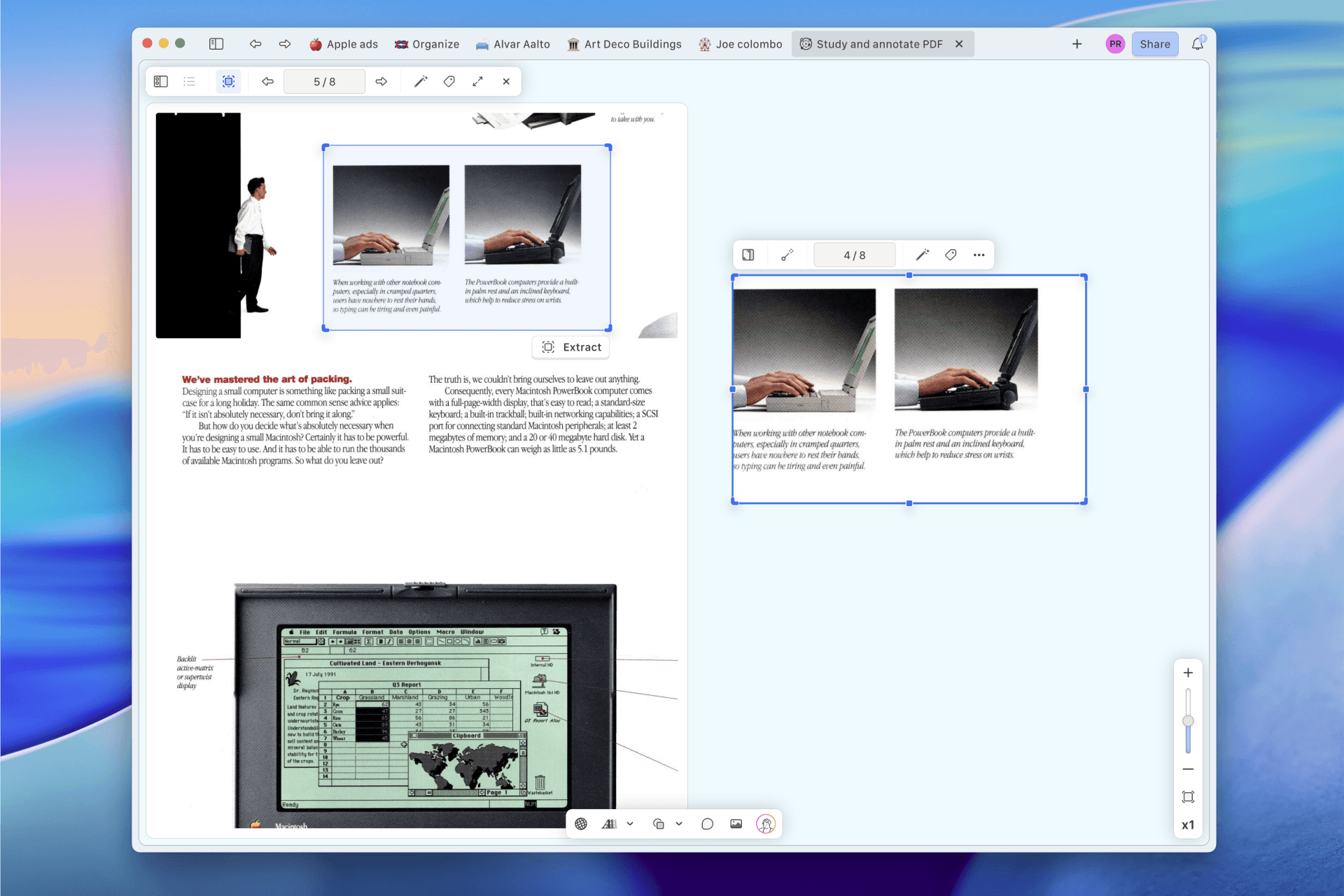This screenshot has height=896, width=1344.
Task: Click the Extract button
Action: point(571,347)
